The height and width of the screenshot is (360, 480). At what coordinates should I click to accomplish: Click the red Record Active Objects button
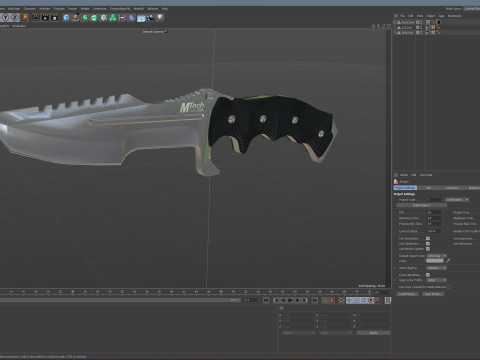point(324,300)
